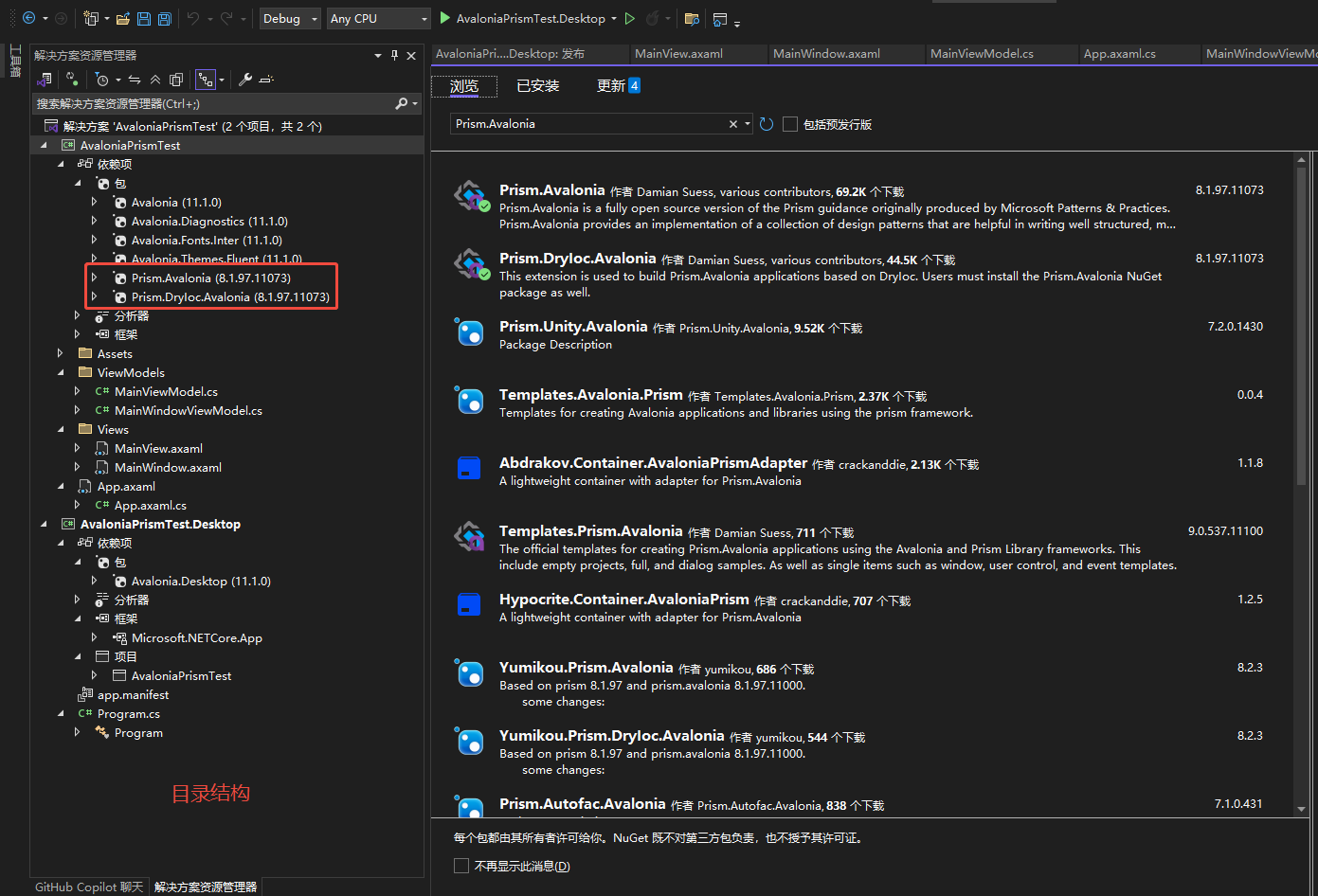Select app.manifest in Solution Explorer
Screen dimensions: 1318x896
pos(134,694)
